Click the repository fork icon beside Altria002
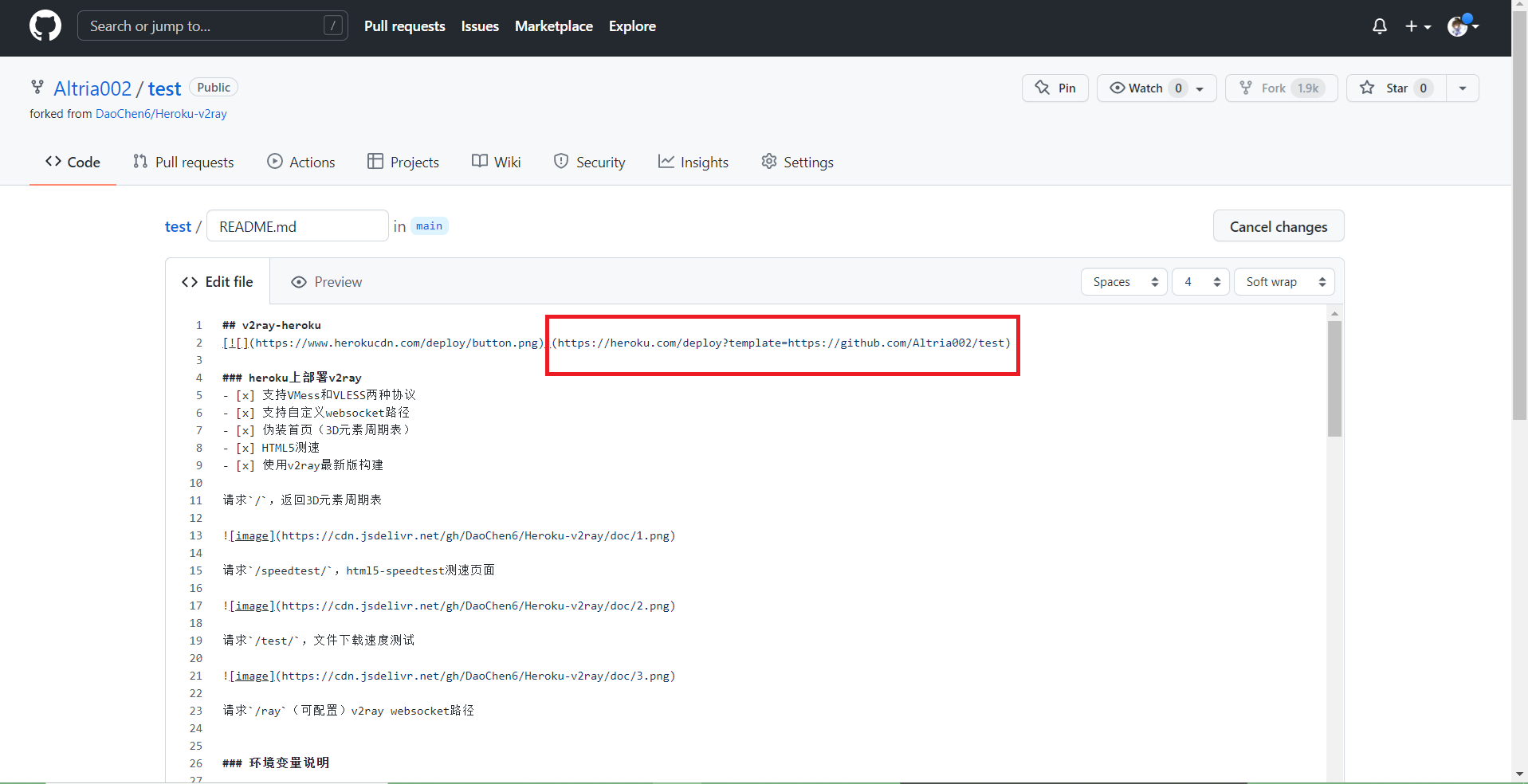This screenshot has height=784, width=1528. click(37, 87)
